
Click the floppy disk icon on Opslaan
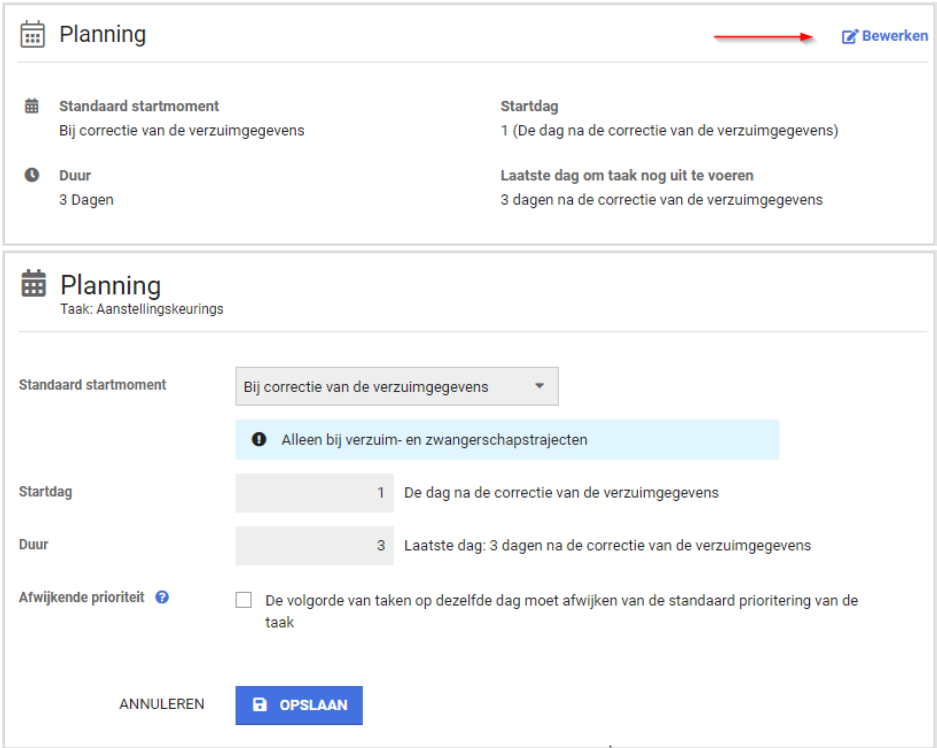pos(260,705)
